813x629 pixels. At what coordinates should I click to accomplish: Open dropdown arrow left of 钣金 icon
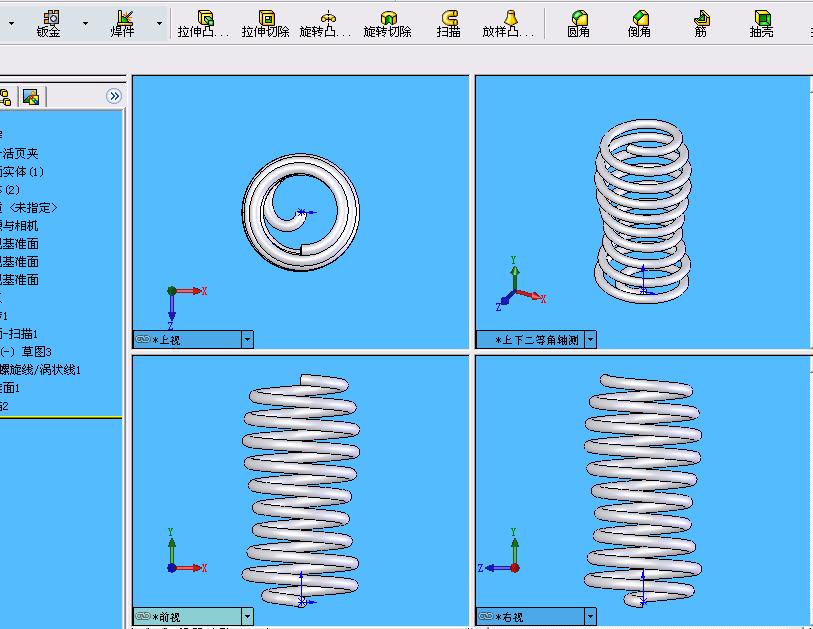coord(11,23)
